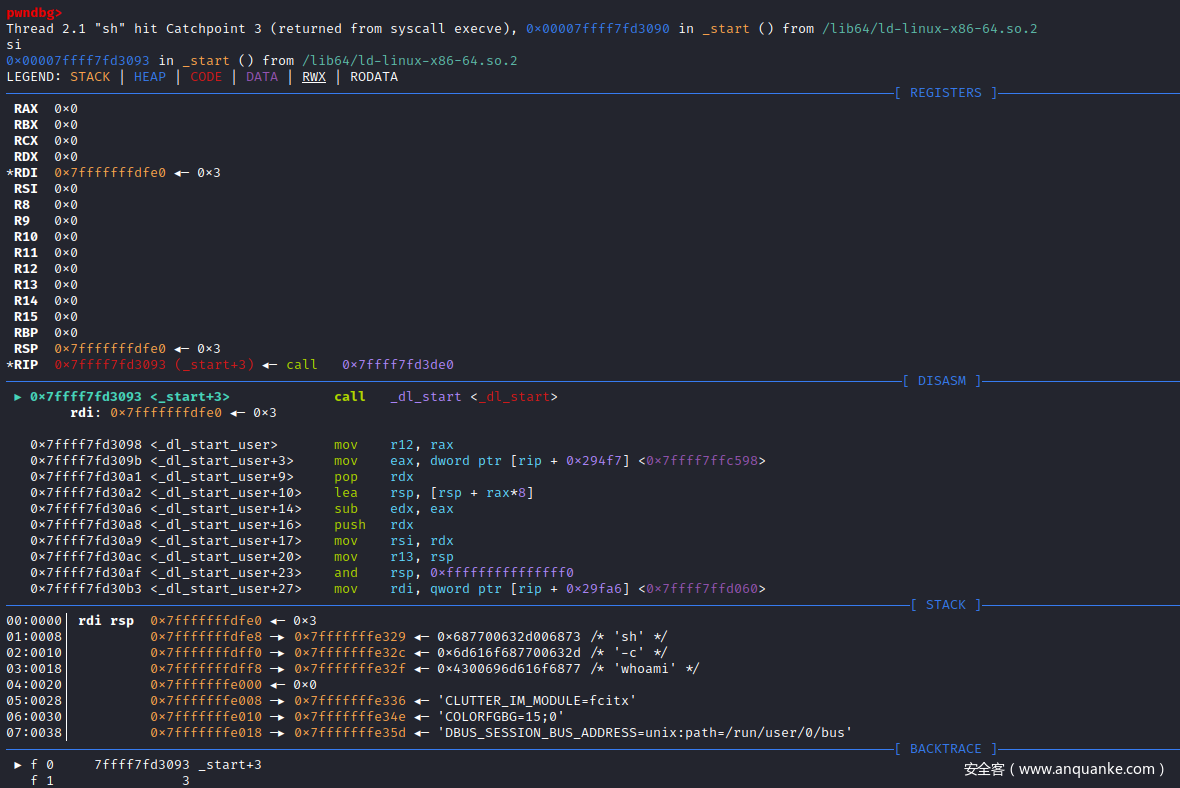Click the BACKTRACE section header
The height and width of the screenshot is (788, 1180).
(941, 749)
